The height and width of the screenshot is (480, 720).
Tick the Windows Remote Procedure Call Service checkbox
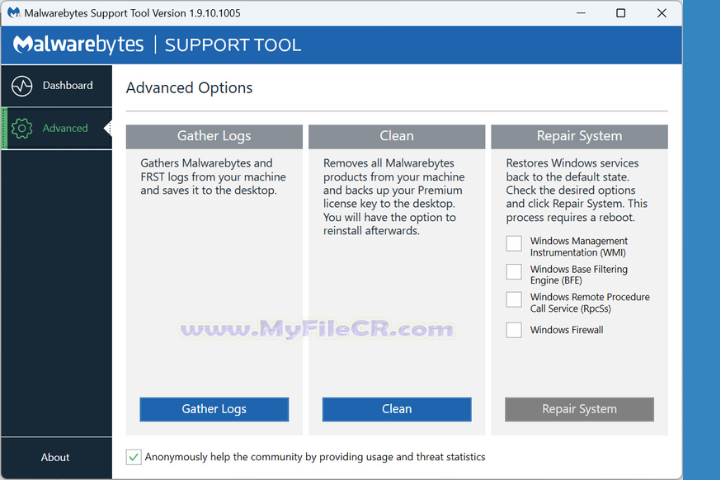514,299
